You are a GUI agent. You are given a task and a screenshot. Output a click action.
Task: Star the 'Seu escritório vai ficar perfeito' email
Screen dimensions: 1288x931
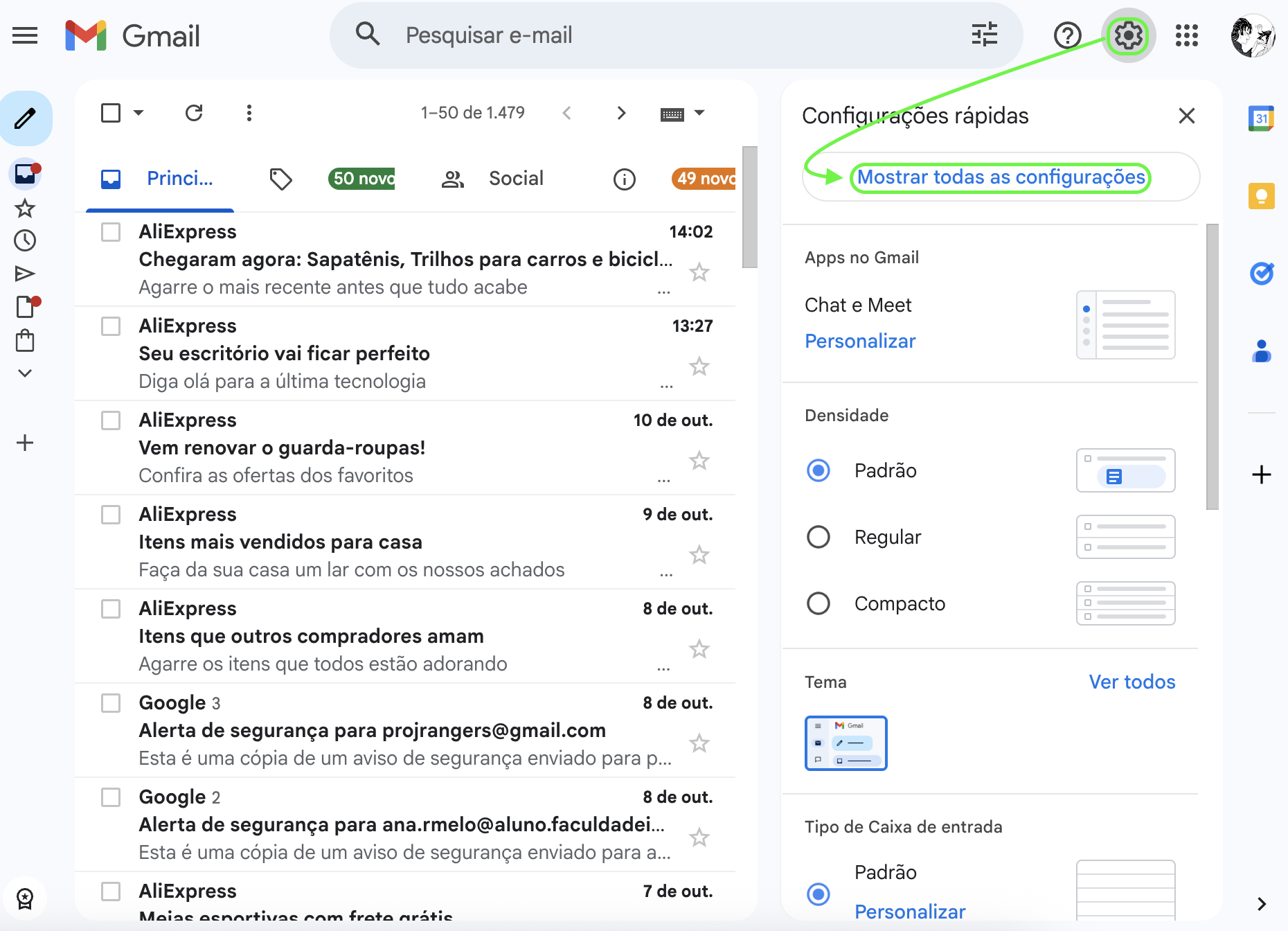[x=699, y=366]
